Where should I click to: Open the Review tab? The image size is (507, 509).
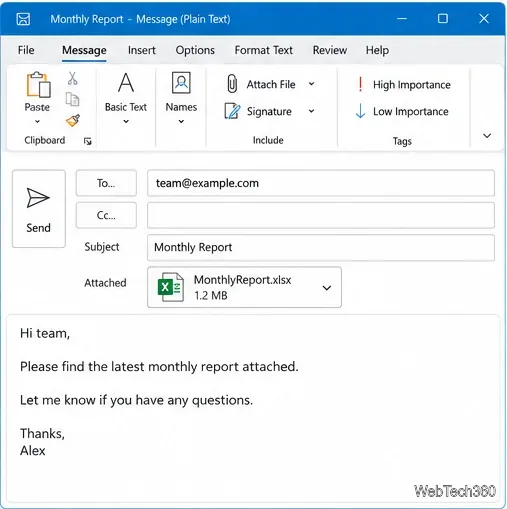pos(330,50)
